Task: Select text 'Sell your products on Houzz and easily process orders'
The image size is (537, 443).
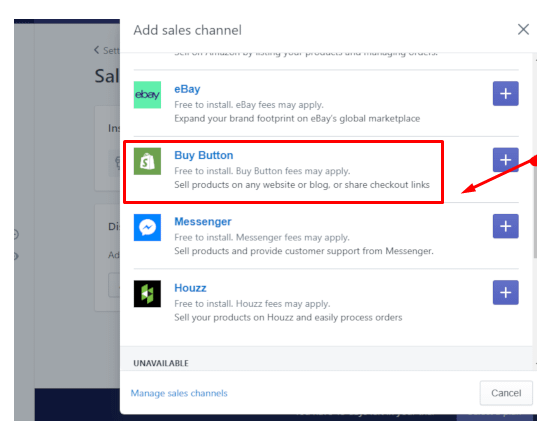Action: [x=288, y=317]
